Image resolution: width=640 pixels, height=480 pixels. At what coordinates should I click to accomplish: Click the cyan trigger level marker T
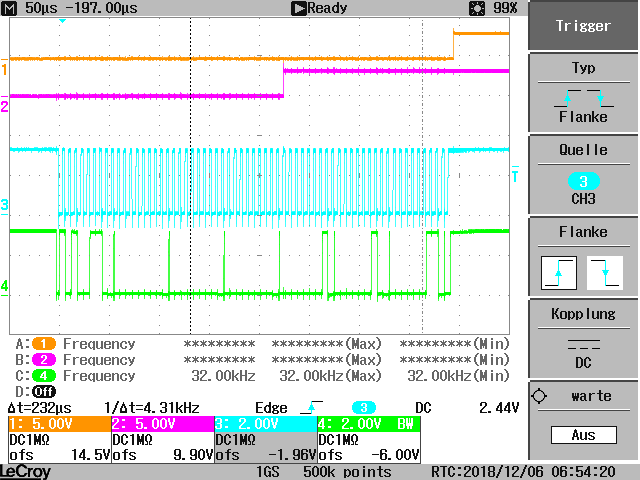[x=515, y=174]
